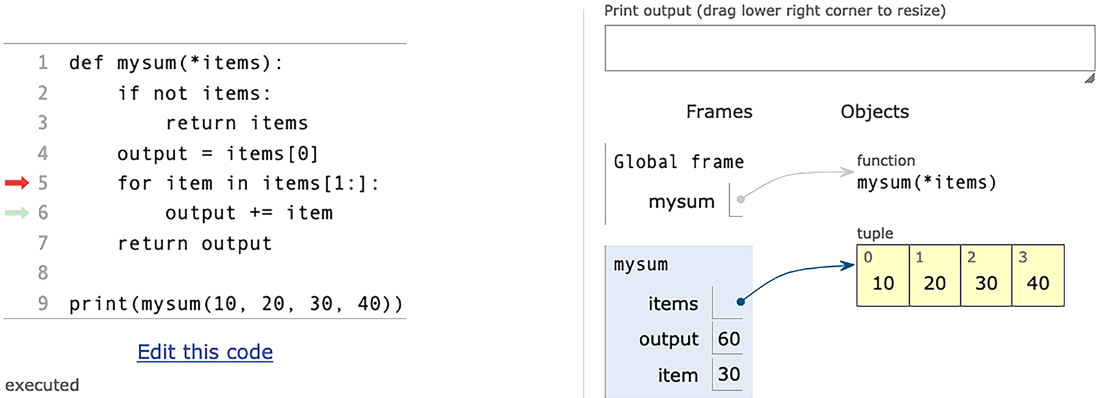The image size is (1100, 398).
Task: Click tuple cell index 2 with value 30
Action: pyautogui.click(x=986, y=276)
